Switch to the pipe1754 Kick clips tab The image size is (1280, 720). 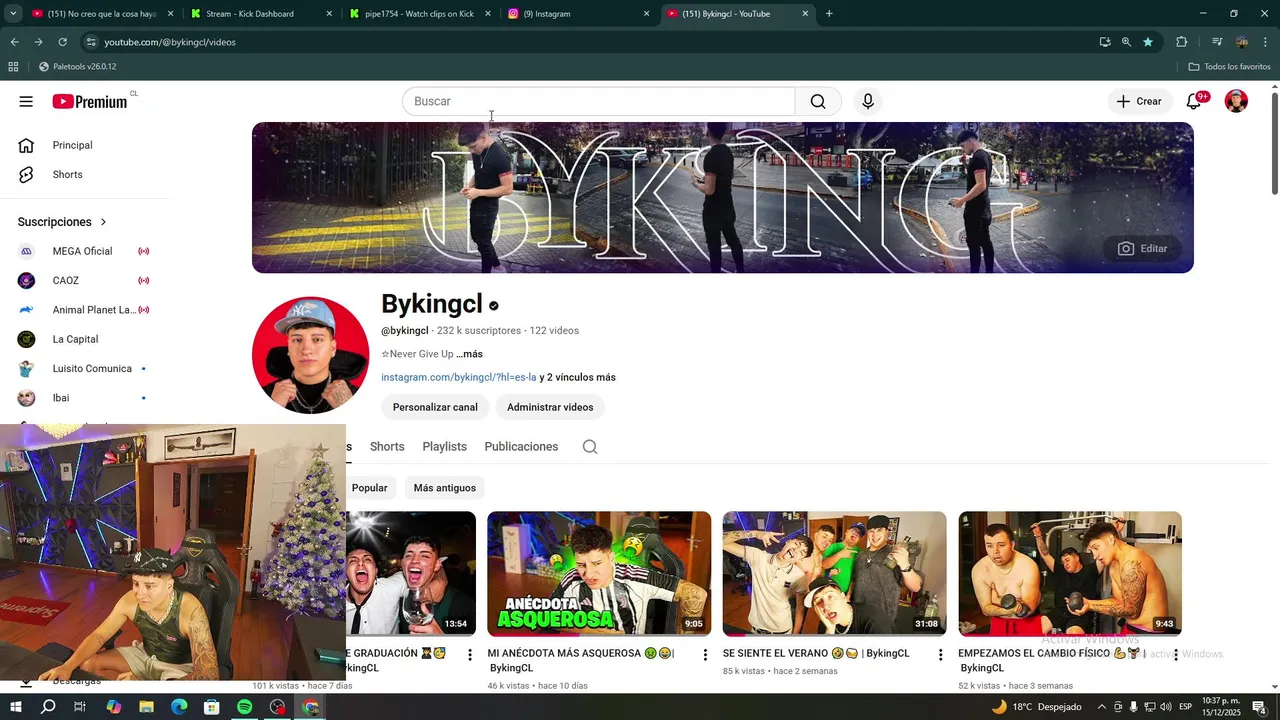coord(420,14)
